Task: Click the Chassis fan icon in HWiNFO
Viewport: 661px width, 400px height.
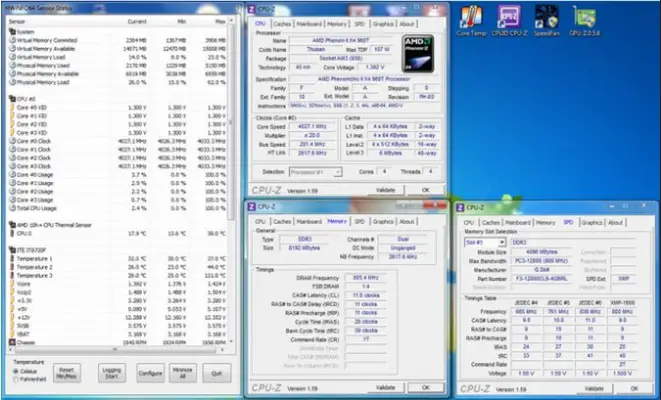Action: (12, 342)
